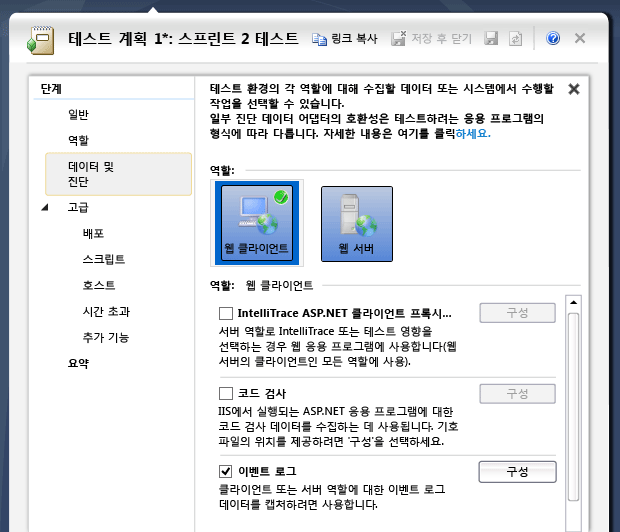Open 배포 under advanced
Screen dimensions: 620x532
pos(93,233)
